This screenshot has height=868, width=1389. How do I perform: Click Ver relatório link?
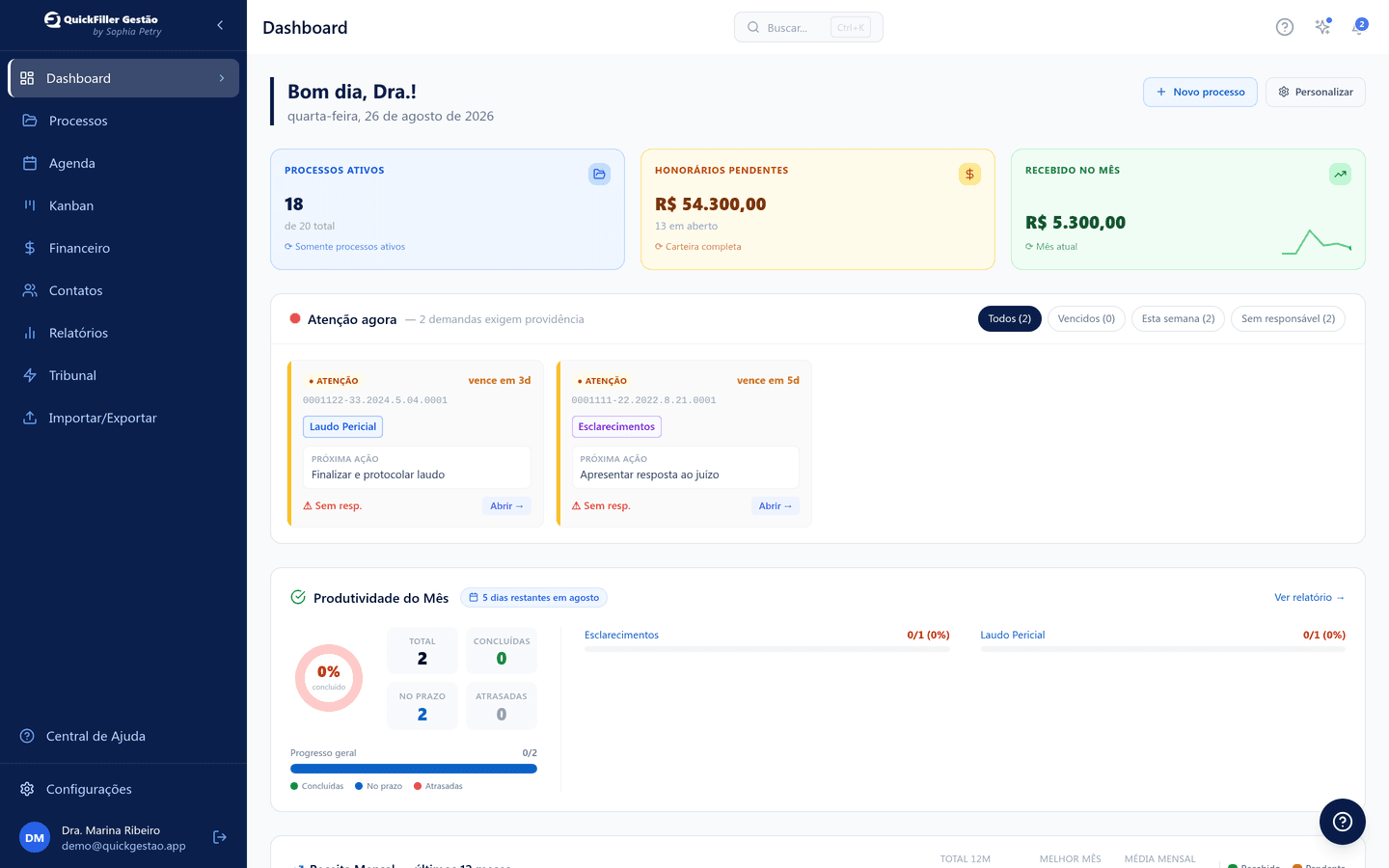click(1309, 597)
